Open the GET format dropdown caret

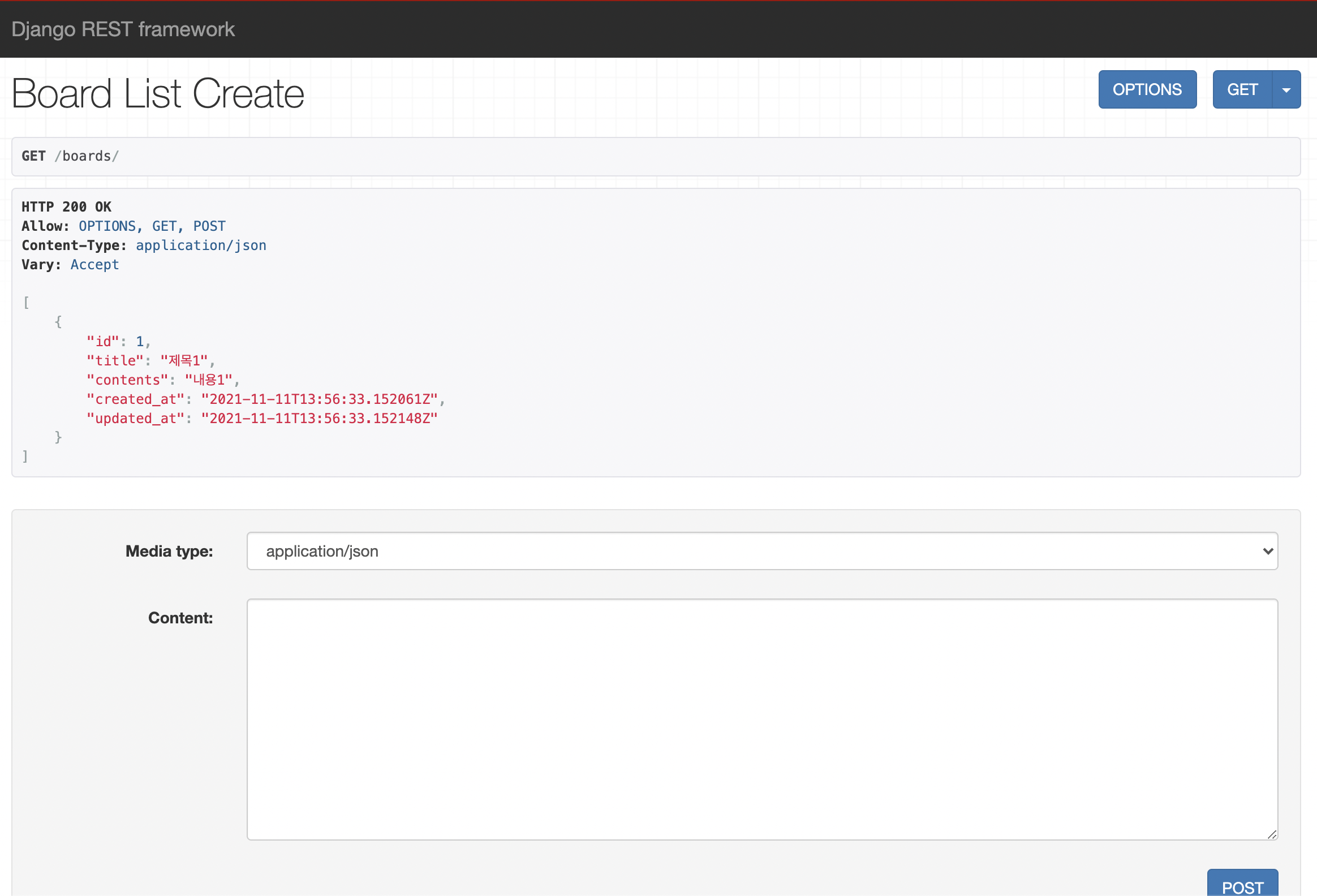click(1286, 89)
